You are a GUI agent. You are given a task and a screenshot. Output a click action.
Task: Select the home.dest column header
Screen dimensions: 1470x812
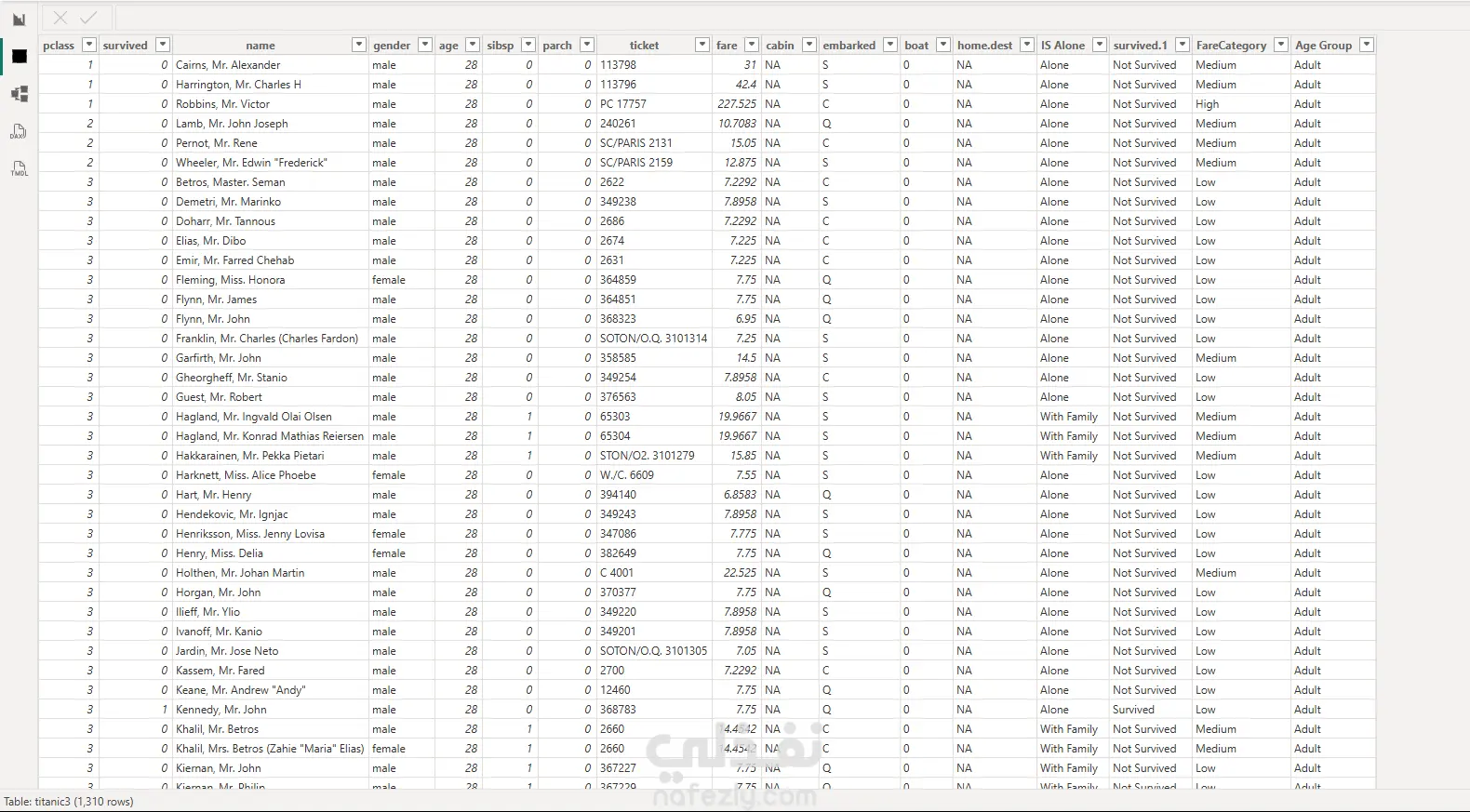(984, 45)
